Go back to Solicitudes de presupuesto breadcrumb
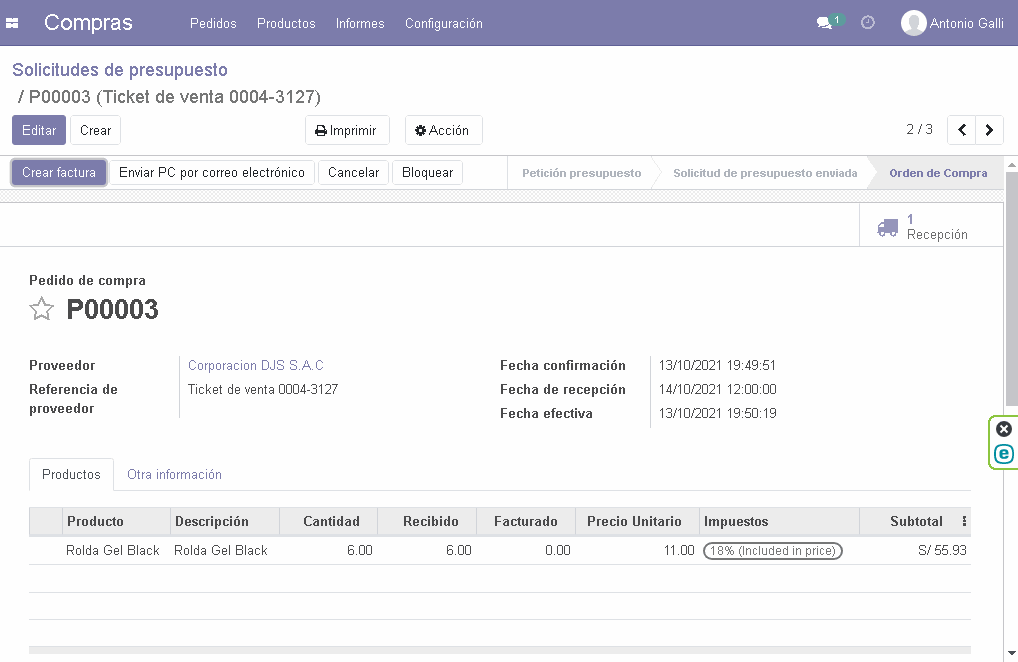 [x=120, y=70]
